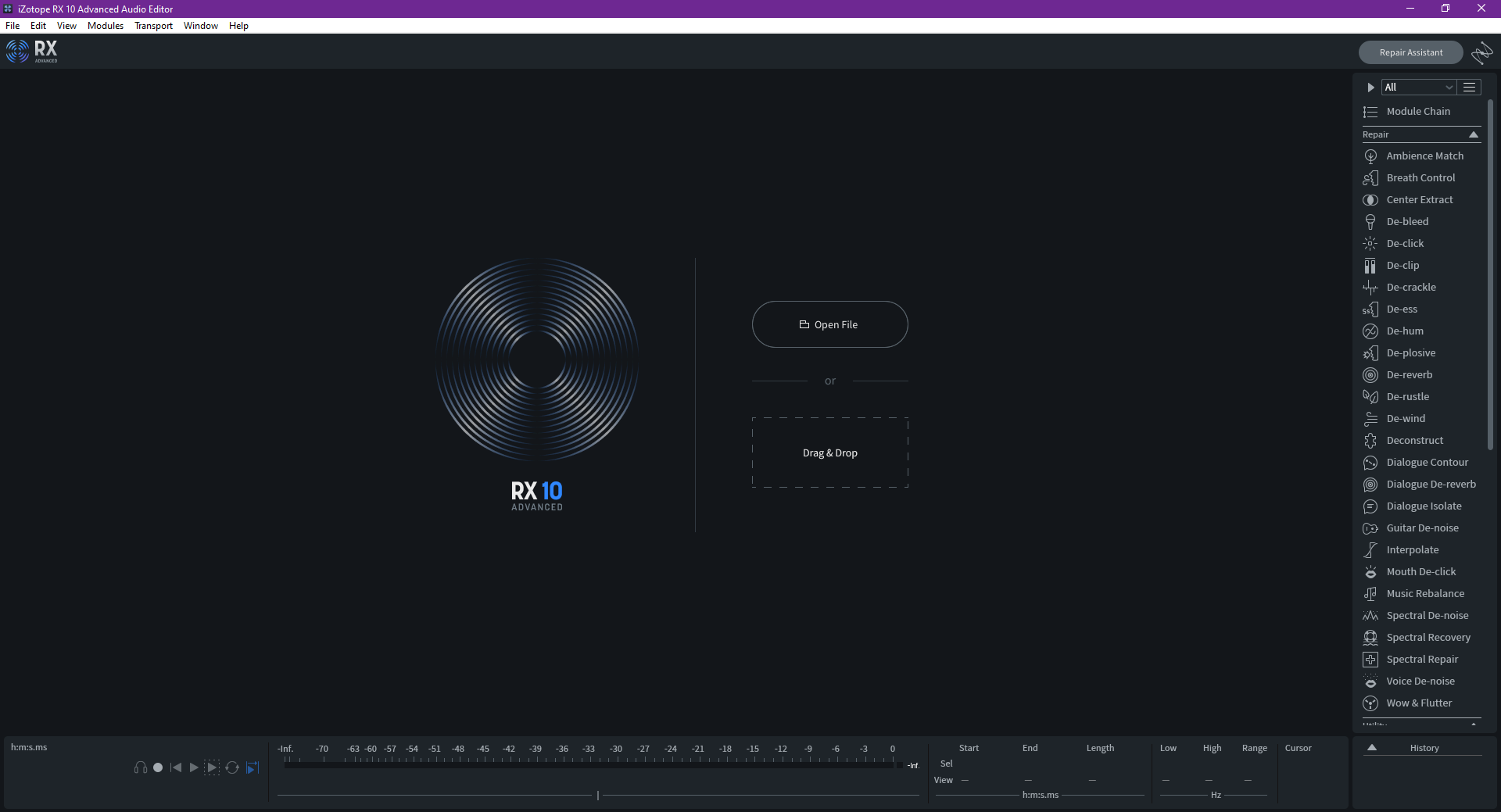This screenshot has height=812, width=1501.
Task: Click the De-ess module icon
Action: 1370,309
